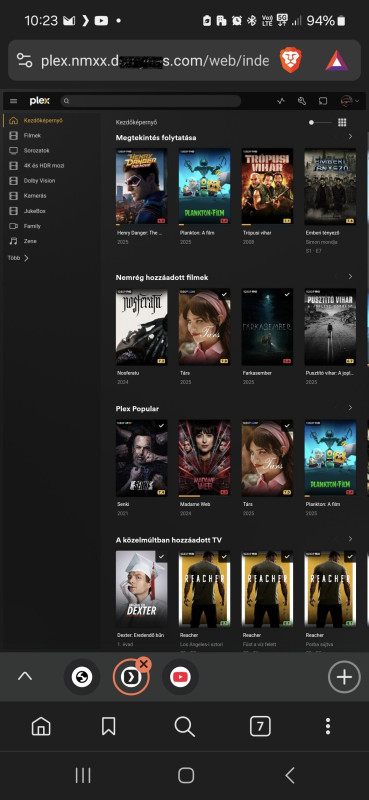Click the browser URL address text
This screenshot has height=800, width=369.
(x=155, y=61)
